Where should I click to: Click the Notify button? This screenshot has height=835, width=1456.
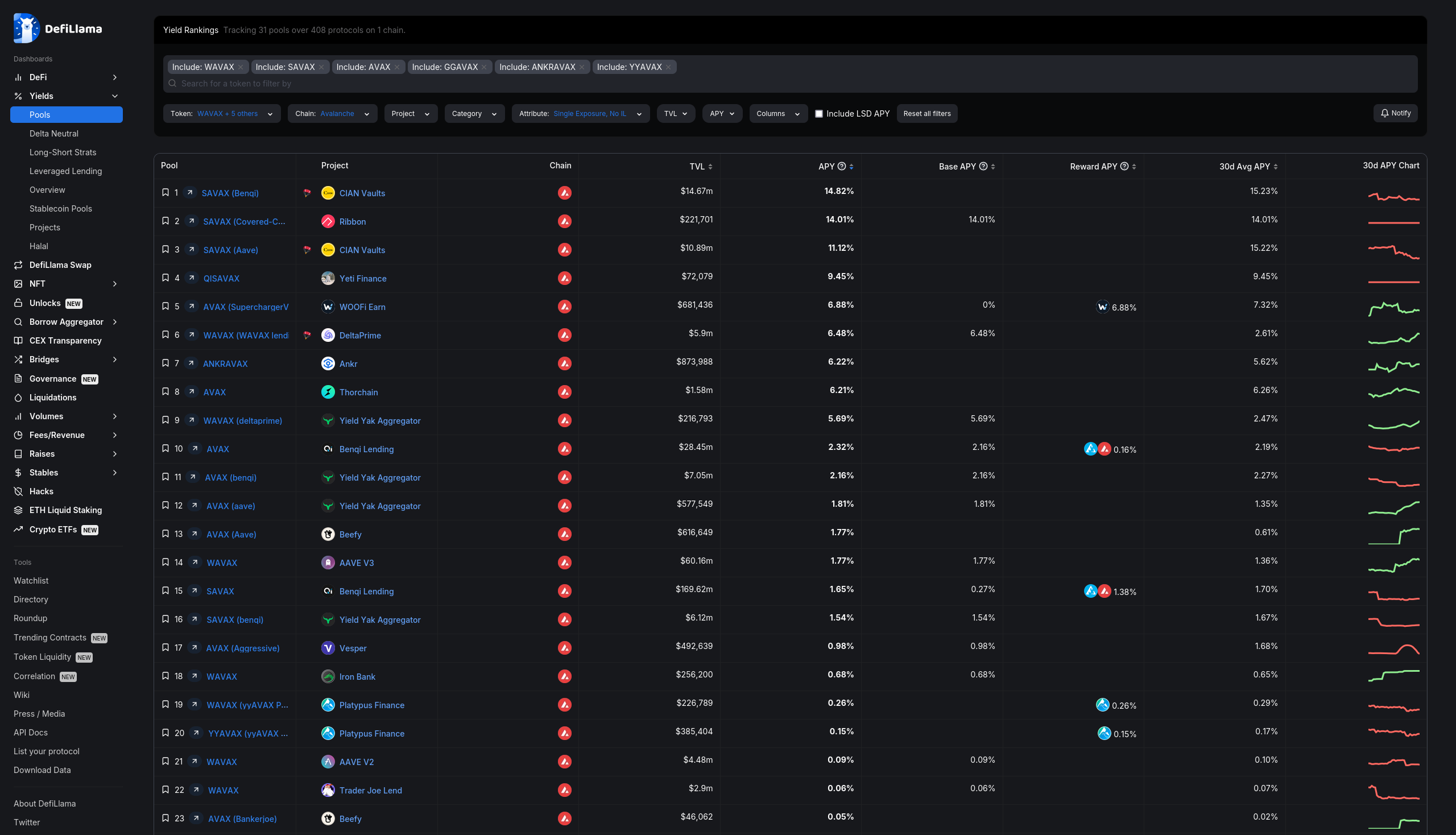click(x=1395, y=113)
